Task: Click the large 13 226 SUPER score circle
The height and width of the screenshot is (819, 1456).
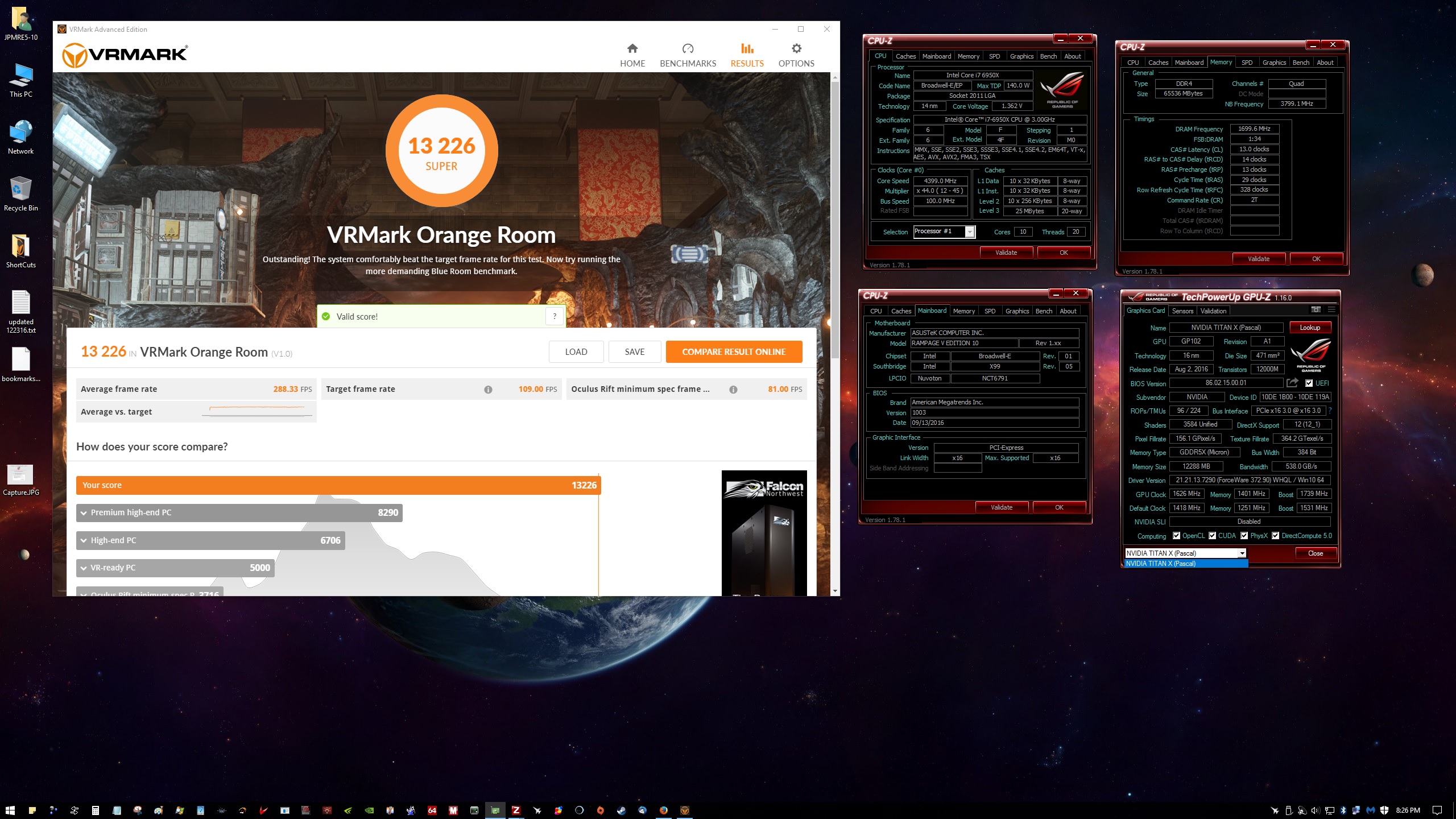Action: pos(441,151)
